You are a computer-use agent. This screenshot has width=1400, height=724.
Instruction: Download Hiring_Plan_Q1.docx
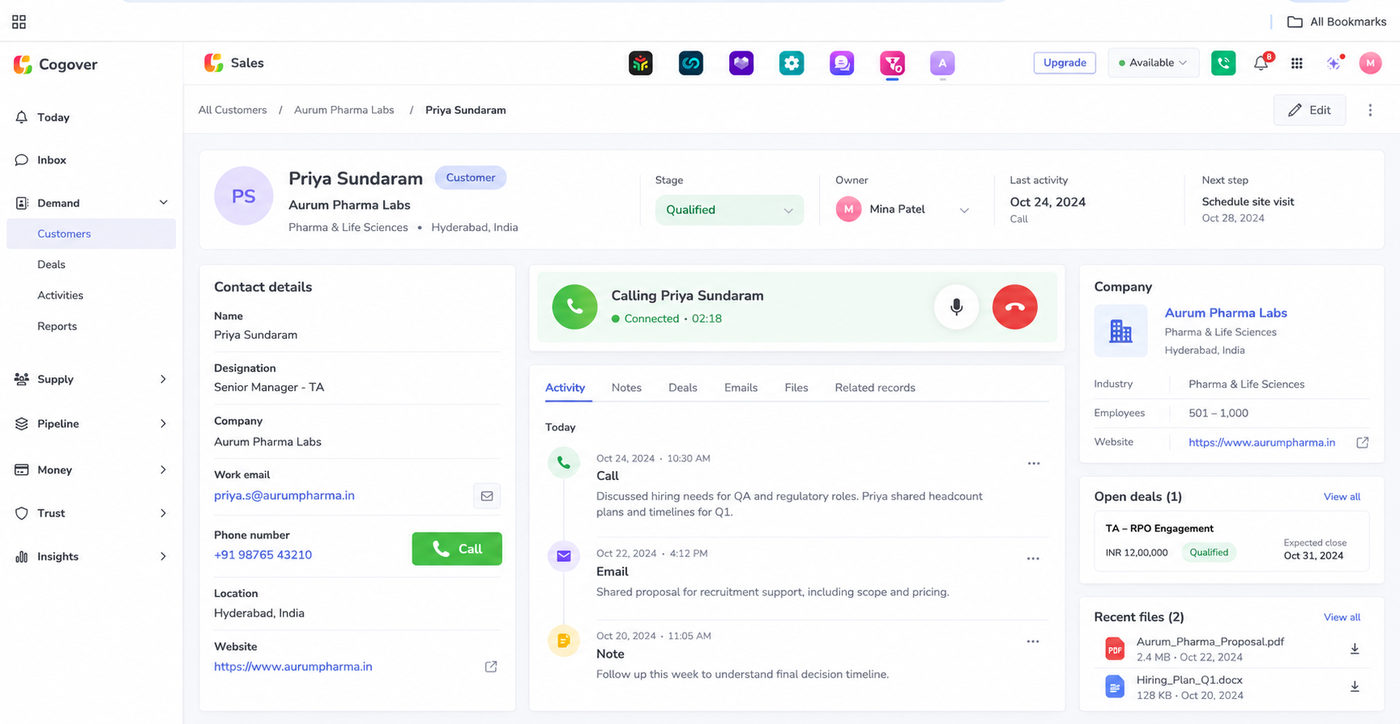point(1355,687)
